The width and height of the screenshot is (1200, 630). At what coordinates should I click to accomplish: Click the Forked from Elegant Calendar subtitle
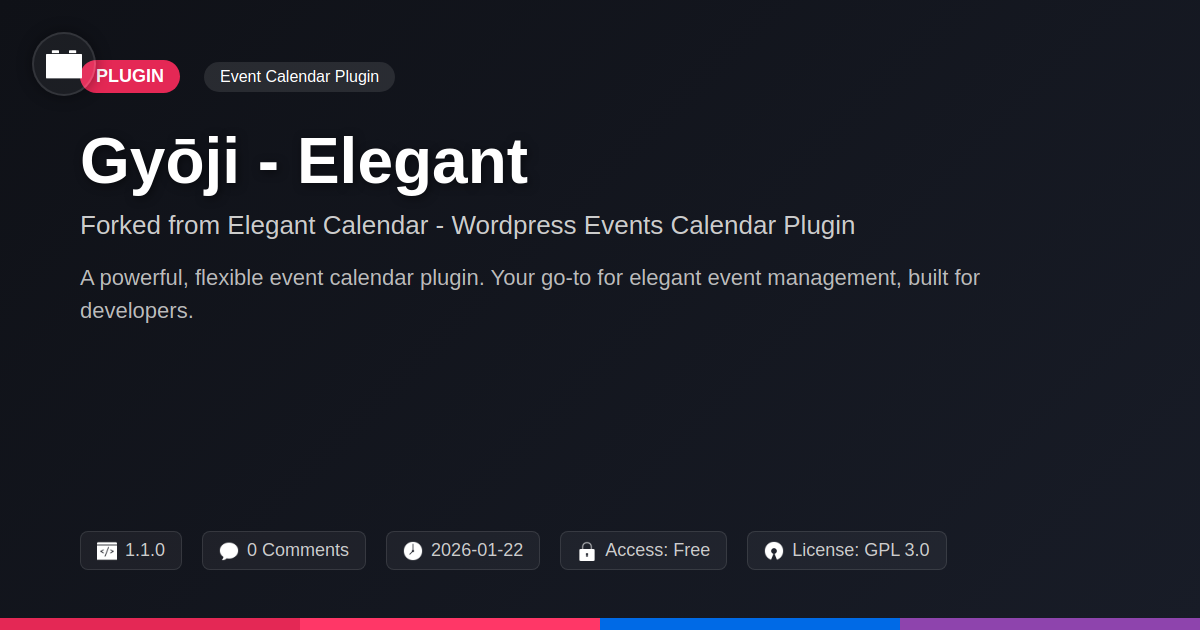click(x=467, y=226)
